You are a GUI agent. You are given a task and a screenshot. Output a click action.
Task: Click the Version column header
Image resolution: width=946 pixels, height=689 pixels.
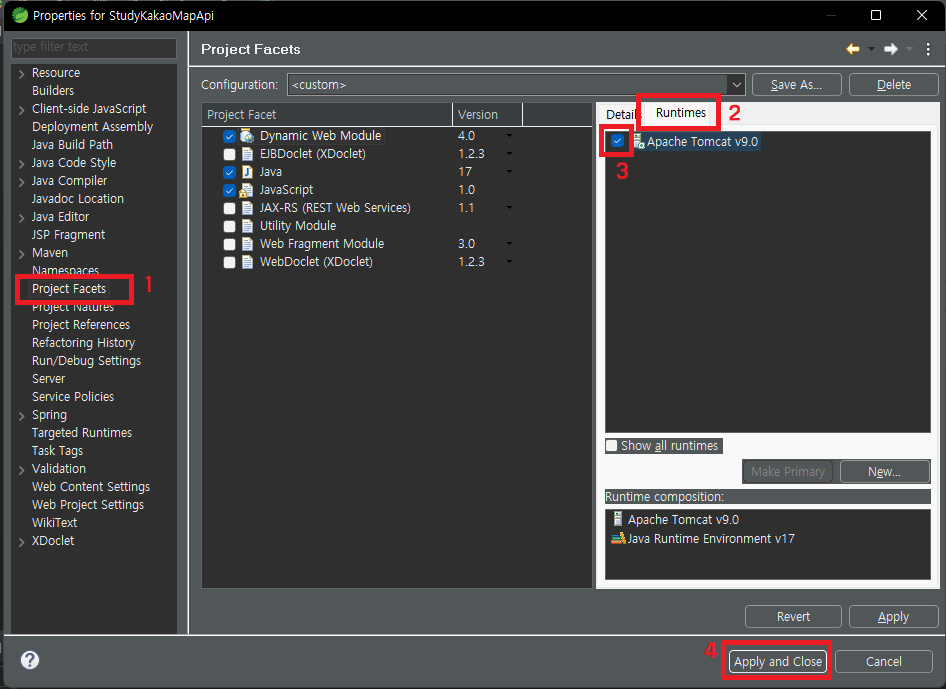(487, 115)
